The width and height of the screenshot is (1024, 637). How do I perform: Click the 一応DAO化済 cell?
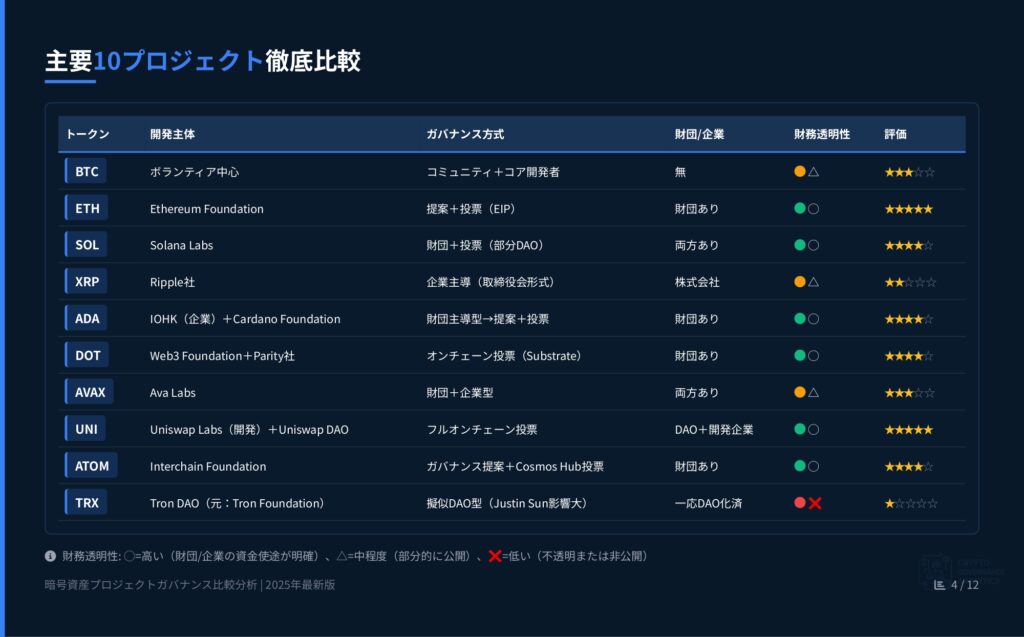point(709,503)
